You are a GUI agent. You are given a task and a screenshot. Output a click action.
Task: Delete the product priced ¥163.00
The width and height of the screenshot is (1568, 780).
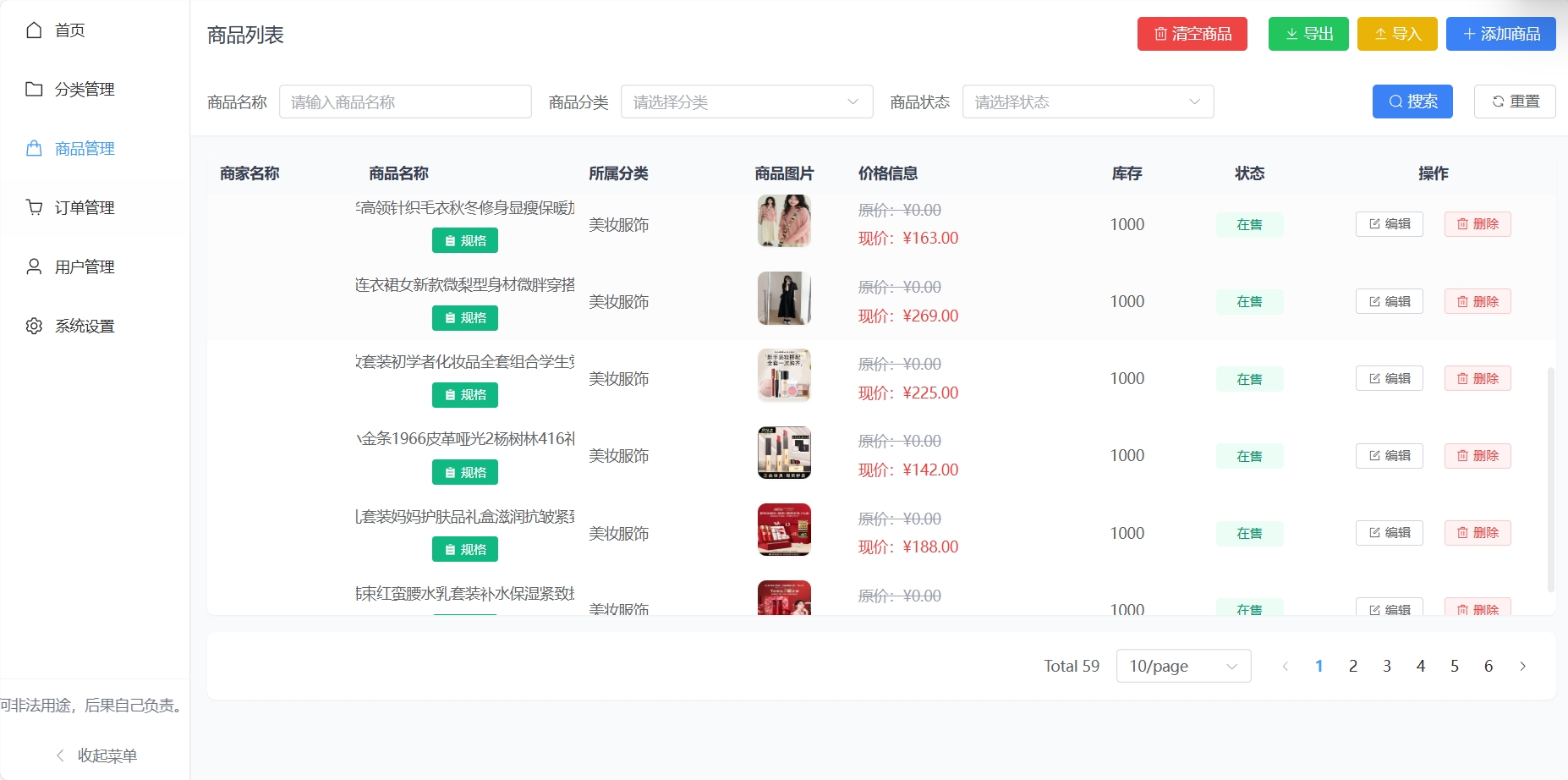click(1477, 224)
